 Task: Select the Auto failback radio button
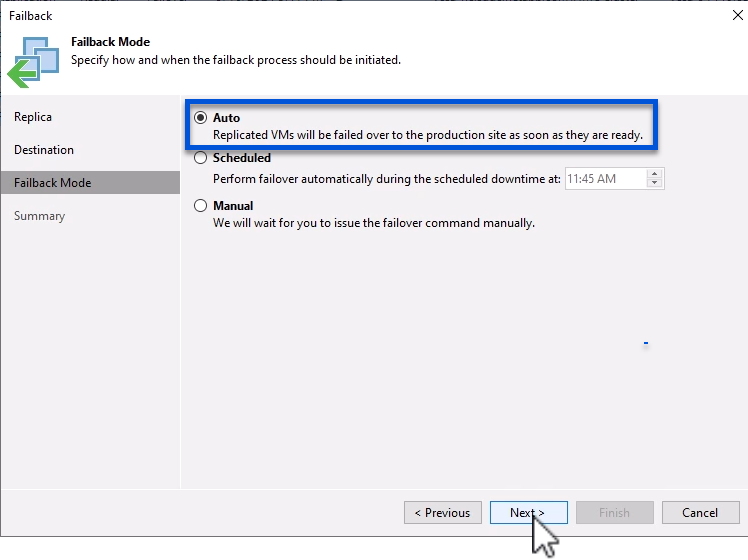click(201, 118)
